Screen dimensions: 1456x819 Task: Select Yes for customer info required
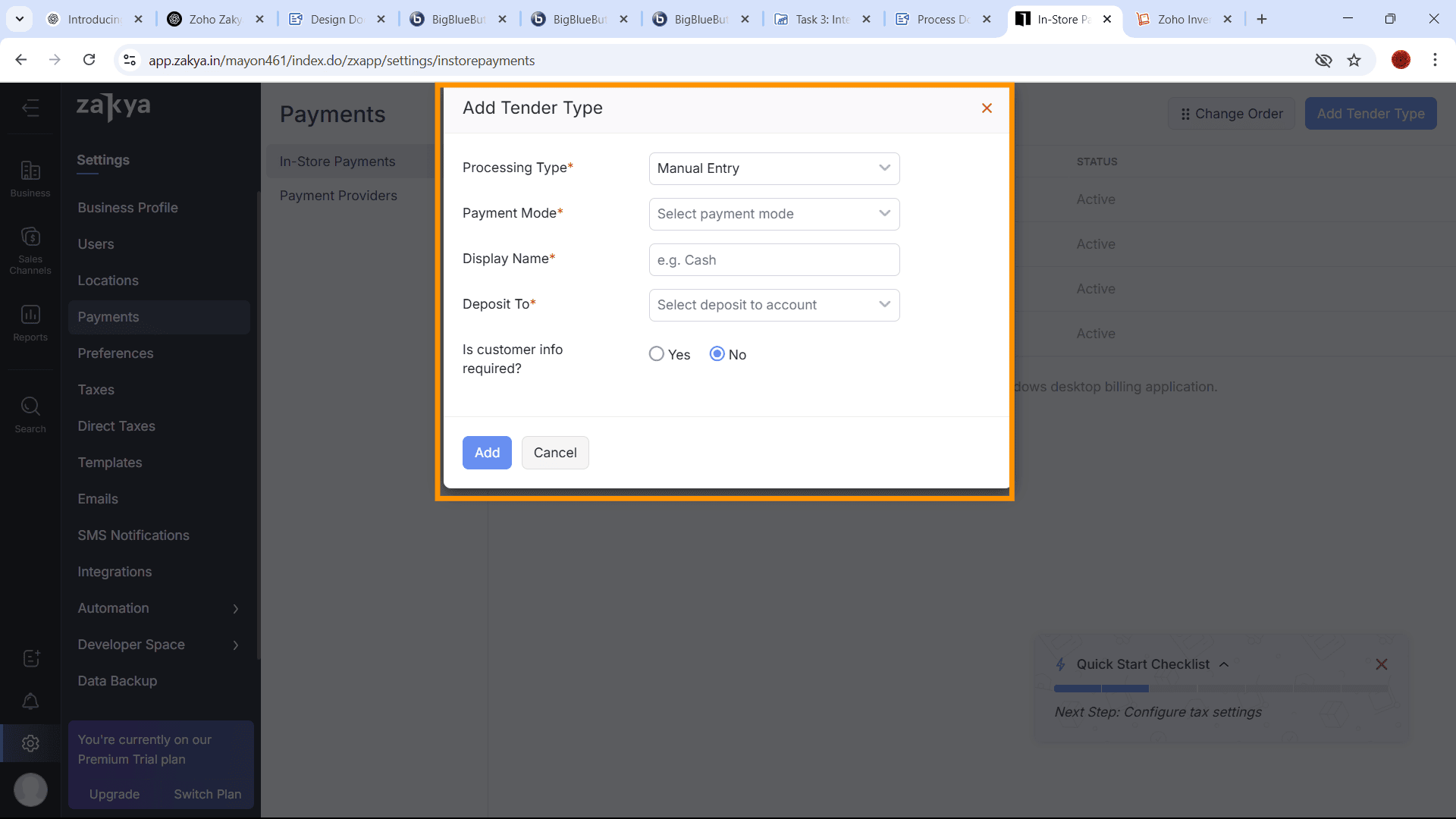pos(657,354)
